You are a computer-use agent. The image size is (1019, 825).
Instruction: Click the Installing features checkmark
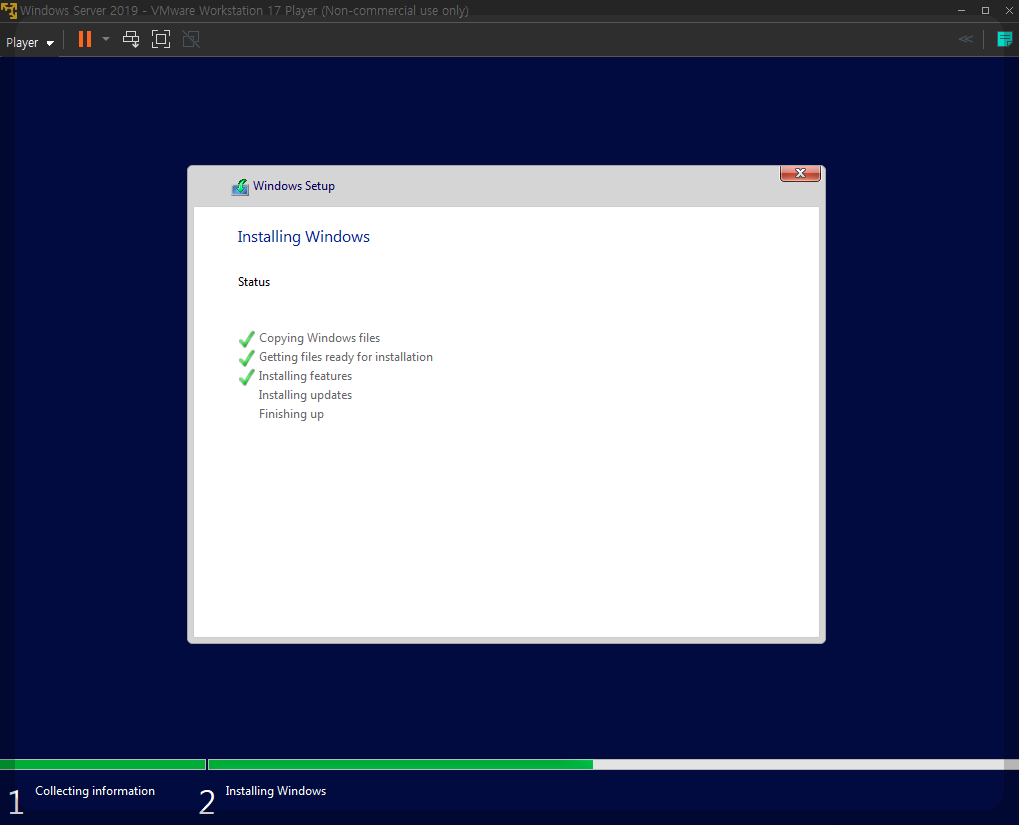[246, 377]
